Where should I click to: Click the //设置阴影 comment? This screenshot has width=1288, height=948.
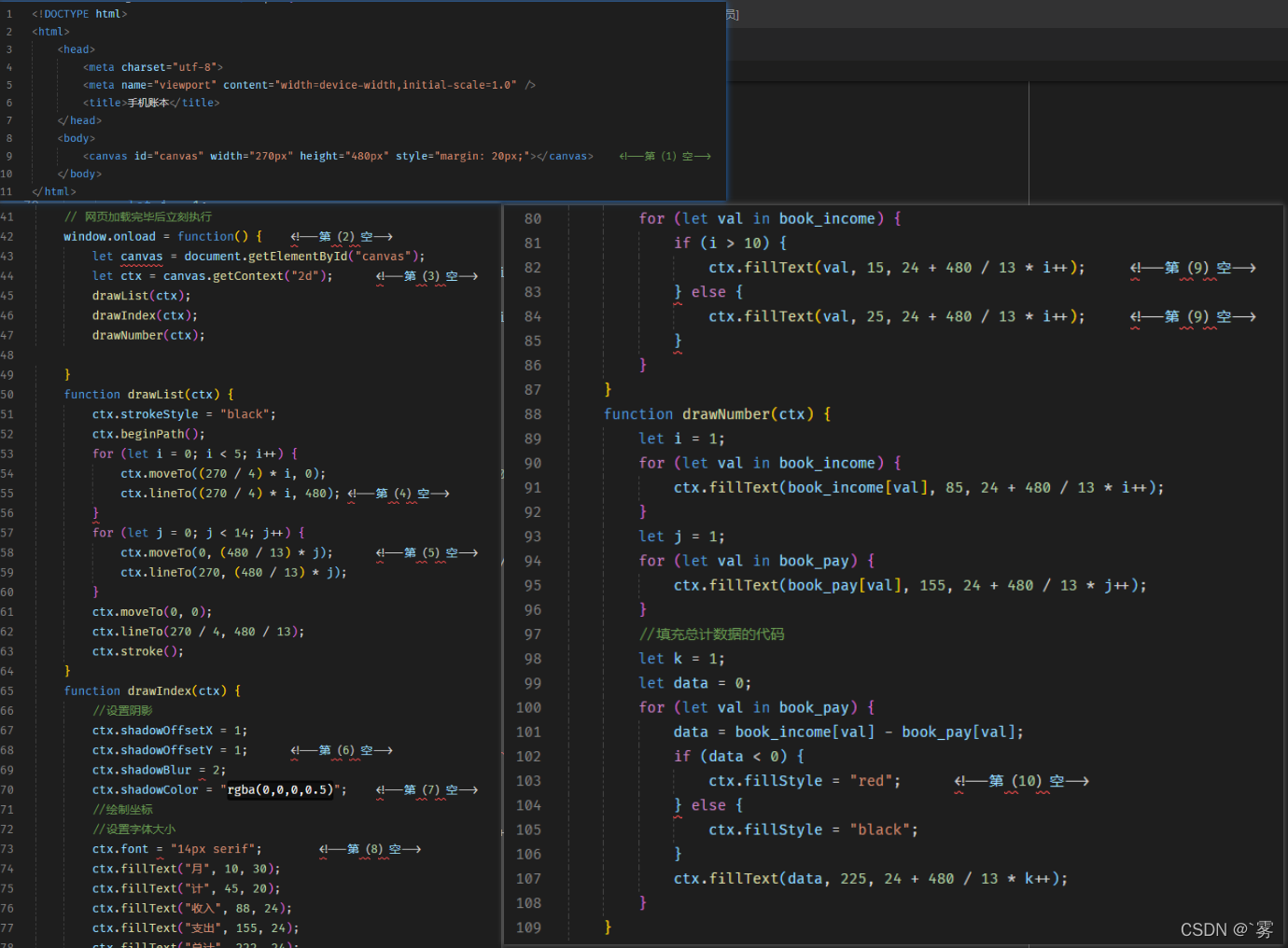click(x=122, y=710)
